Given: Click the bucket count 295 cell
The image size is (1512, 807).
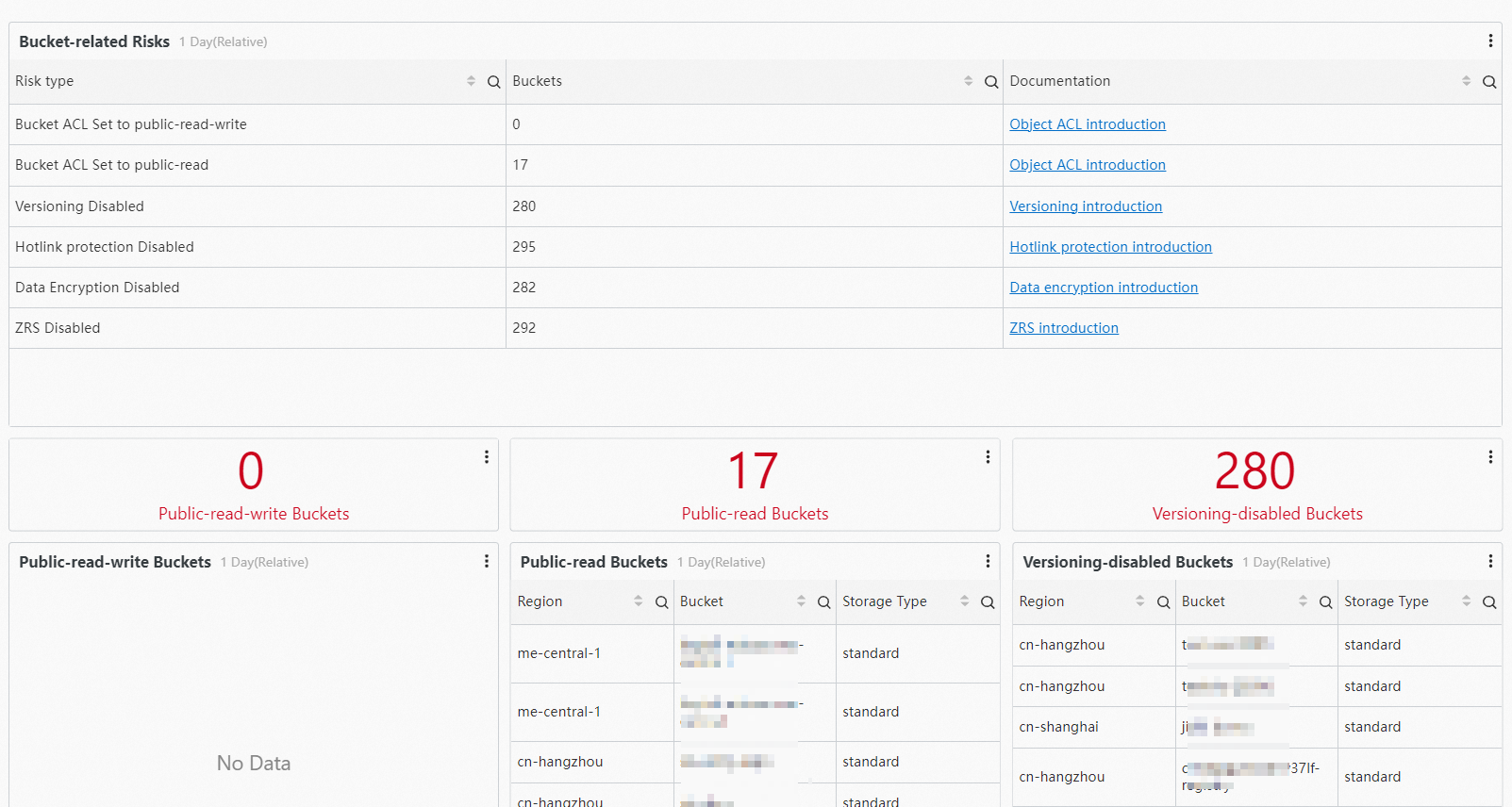Looking at the screenshot, I should coord(755,247).
